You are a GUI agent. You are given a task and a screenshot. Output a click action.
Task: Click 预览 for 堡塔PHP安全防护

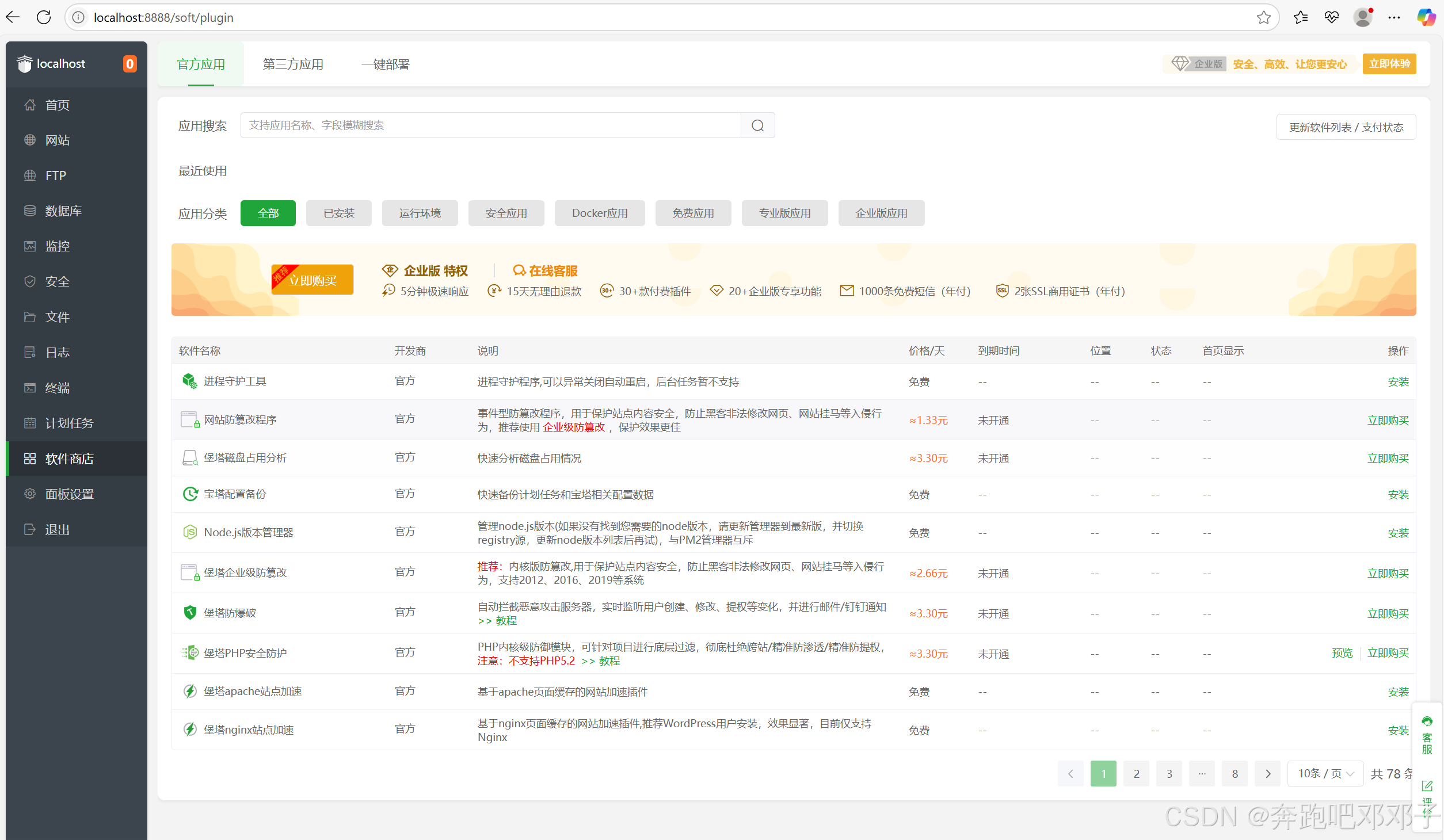[1342, 652]
